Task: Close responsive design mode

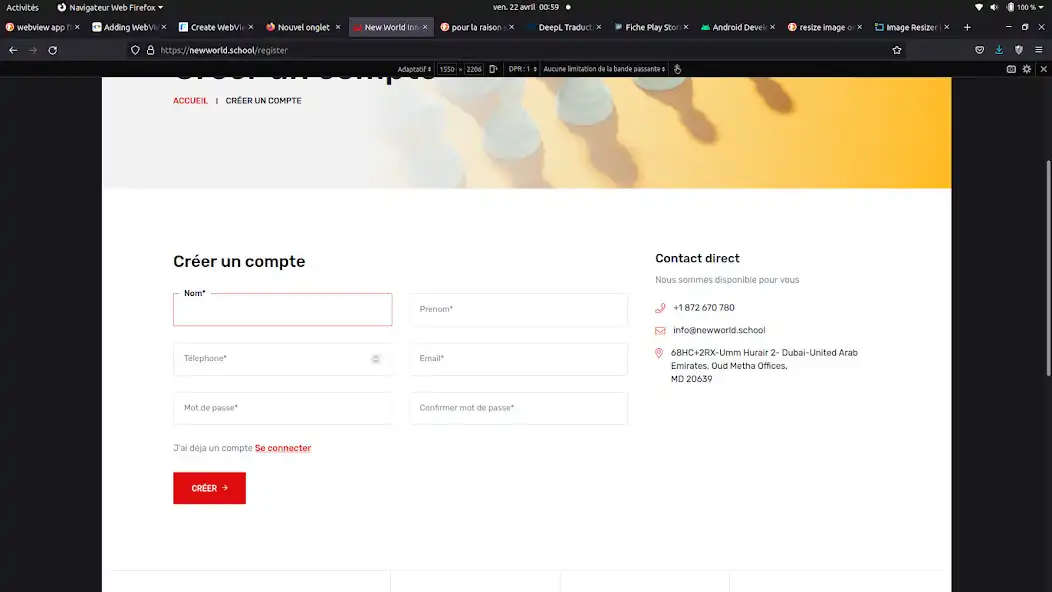Action: point(1043,69)
